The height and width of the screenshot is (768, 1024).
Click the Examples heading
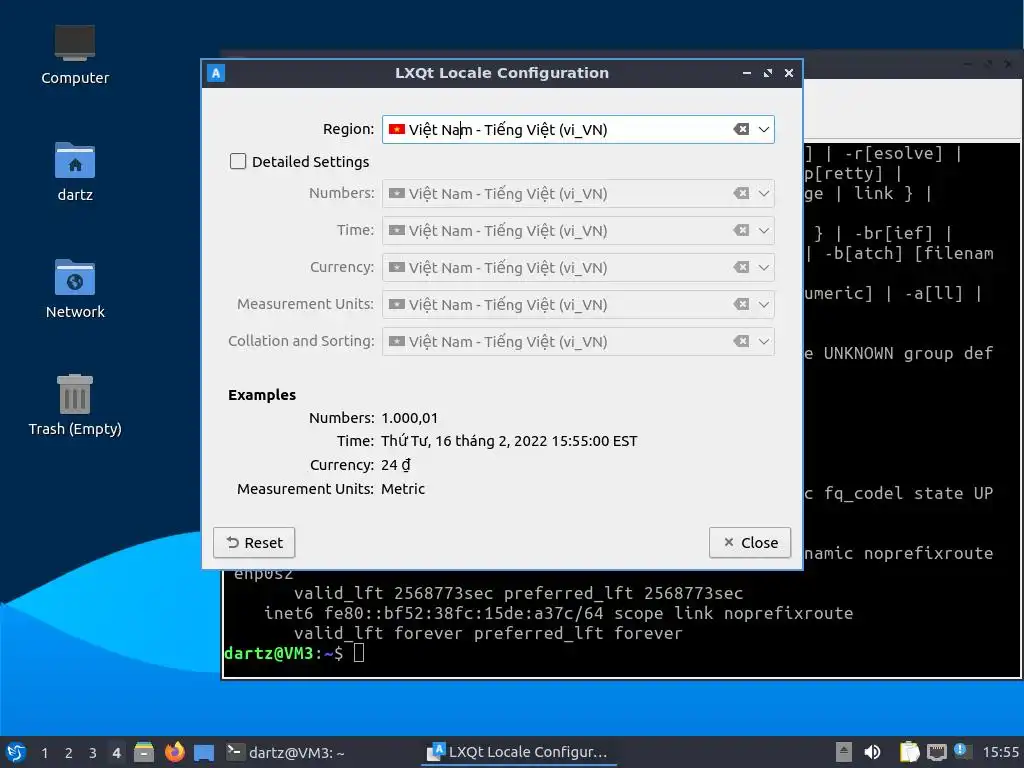262,395
